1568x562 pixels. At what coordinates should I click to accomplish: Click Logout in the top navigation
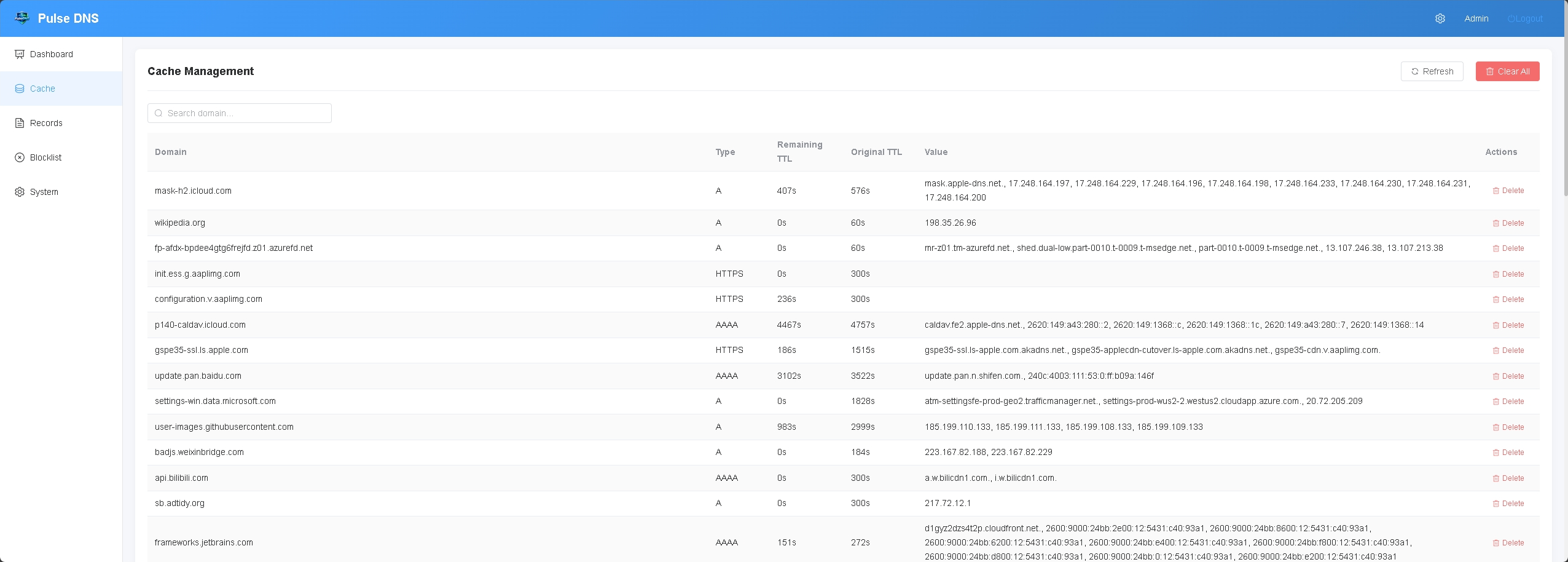[x=1524, y=18]
